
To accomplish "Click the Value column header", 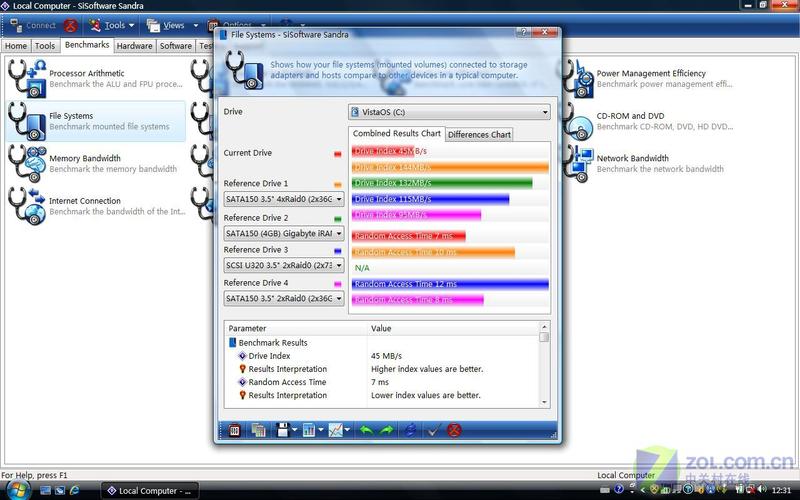I will click(x=453, y=329).
